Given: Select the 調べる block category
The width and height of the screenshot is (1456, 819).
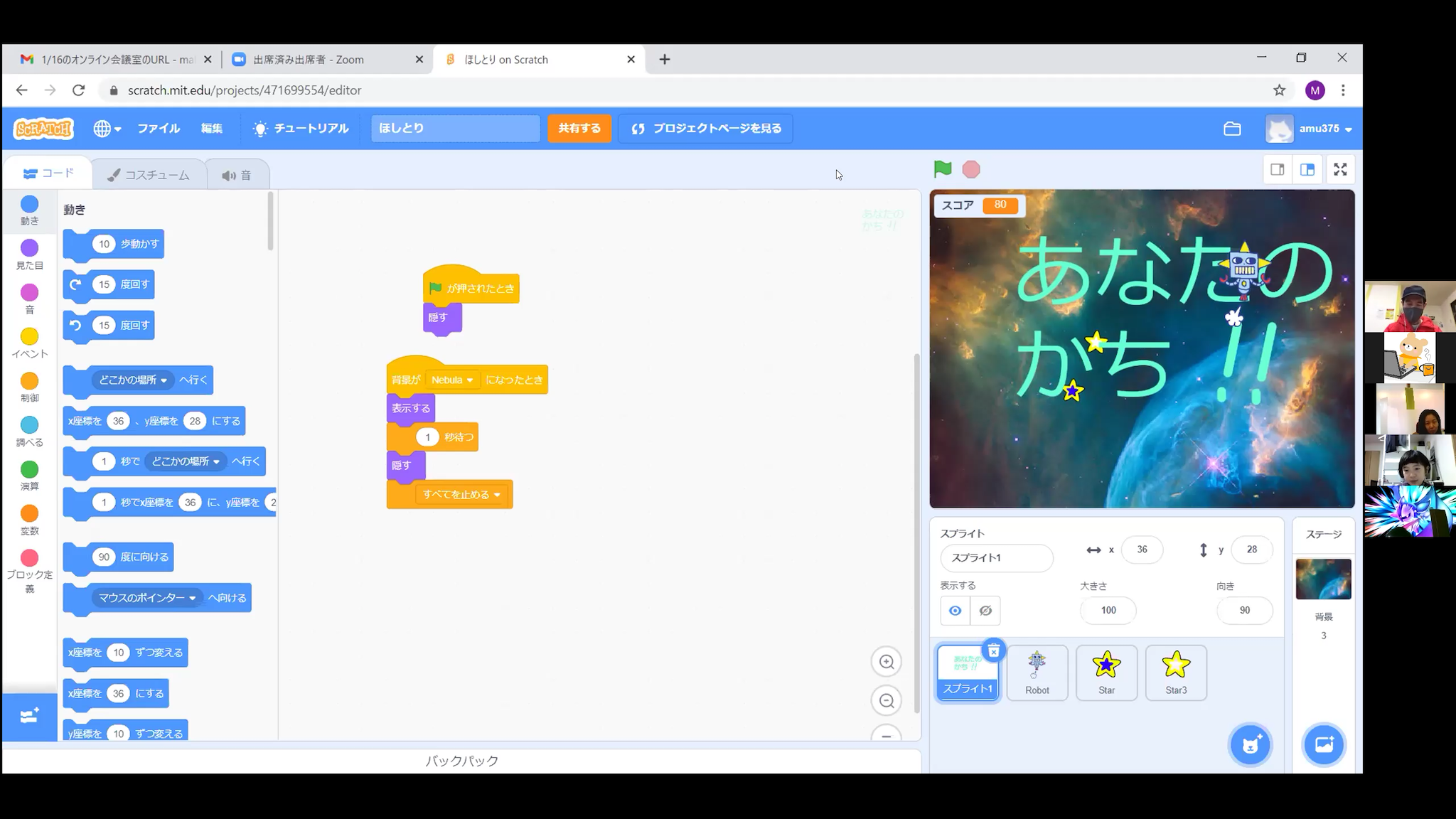Looking at the screenshot, I should 29,432.
